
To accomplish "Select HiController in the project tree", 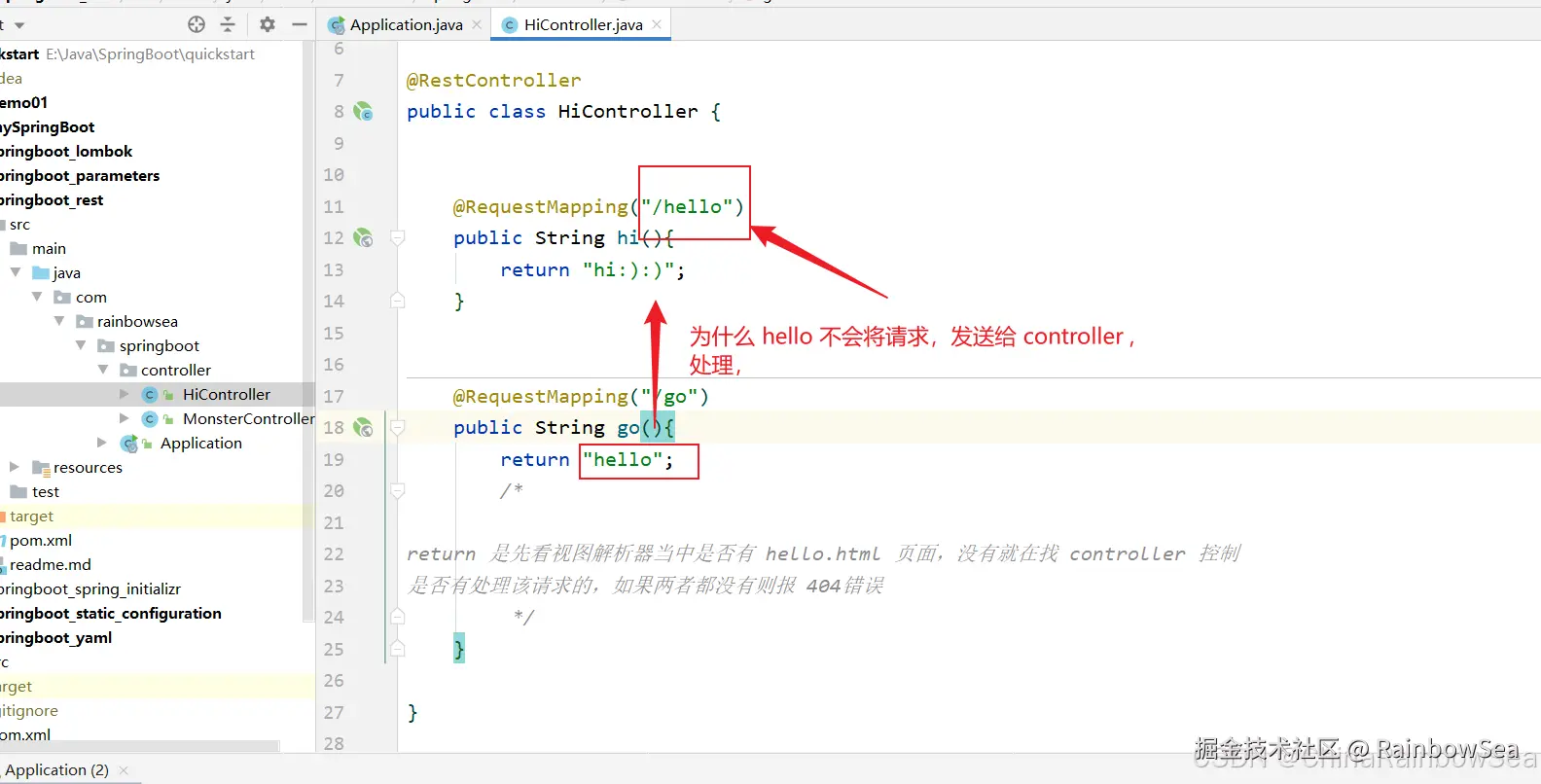I will tap(227, 394).
